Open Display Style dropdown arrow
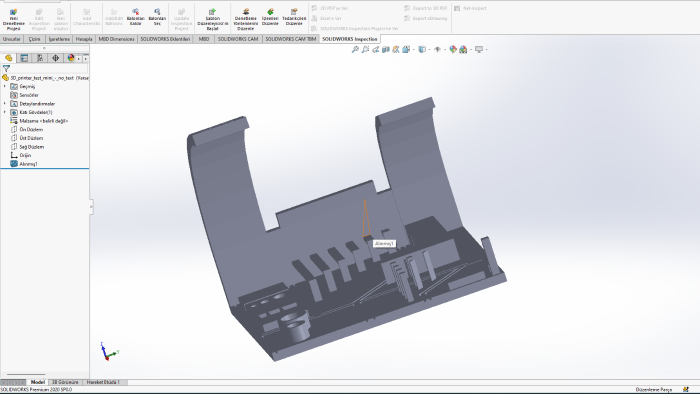The width and height of the screenshot is (700, 394). tap(429, 50)
